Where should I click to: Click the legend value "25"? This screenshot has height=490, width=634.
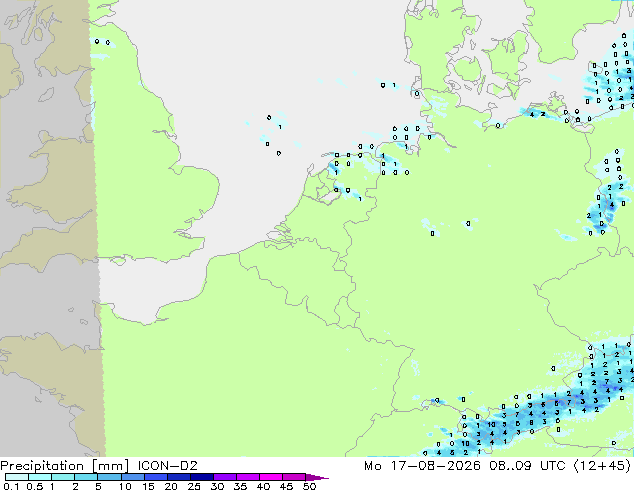(x=194, y=486)
